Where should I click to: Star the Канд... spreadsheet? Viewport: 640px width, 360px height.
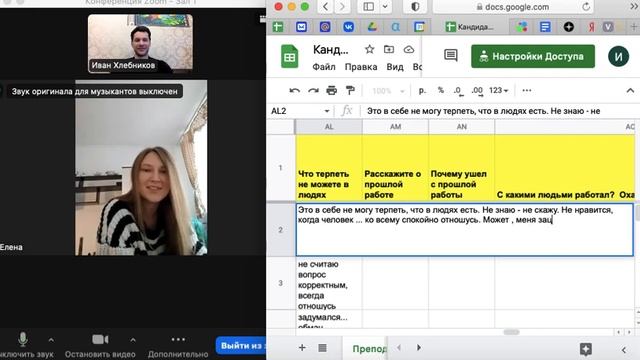(369, 49)
